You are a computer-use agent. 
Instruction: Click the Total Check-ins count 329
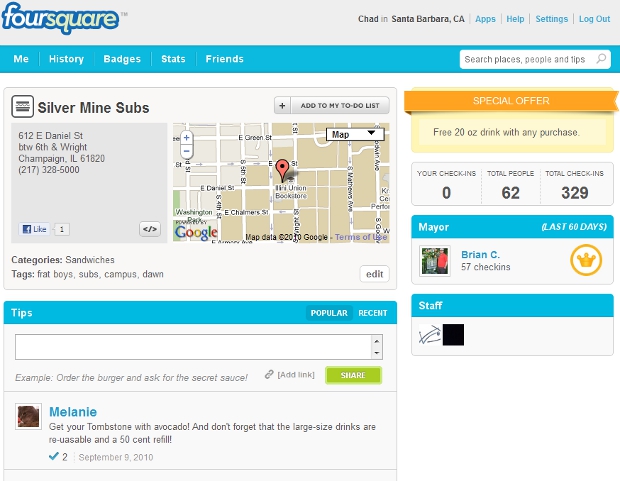[575, 193]
